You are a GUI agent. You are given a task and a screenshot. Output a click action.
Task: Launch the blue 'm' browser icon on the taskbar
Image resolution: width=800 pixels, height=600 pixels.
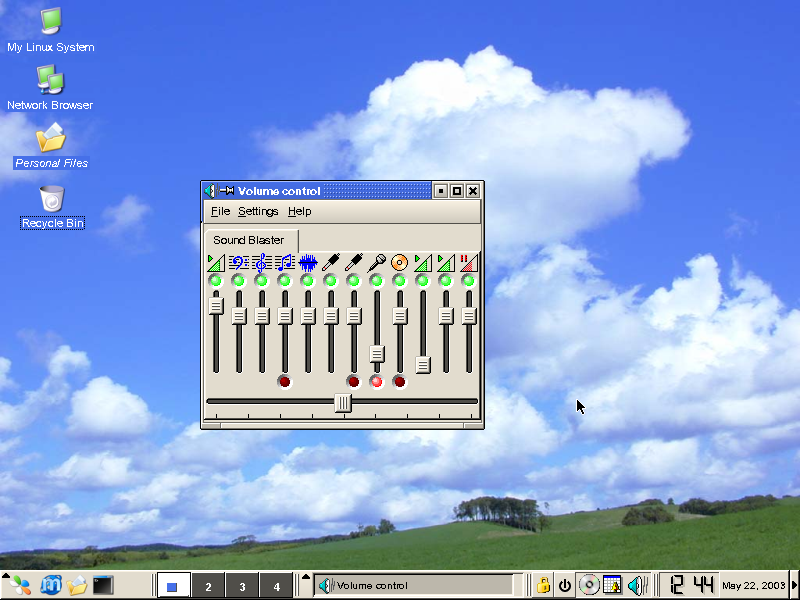point(51,585)
